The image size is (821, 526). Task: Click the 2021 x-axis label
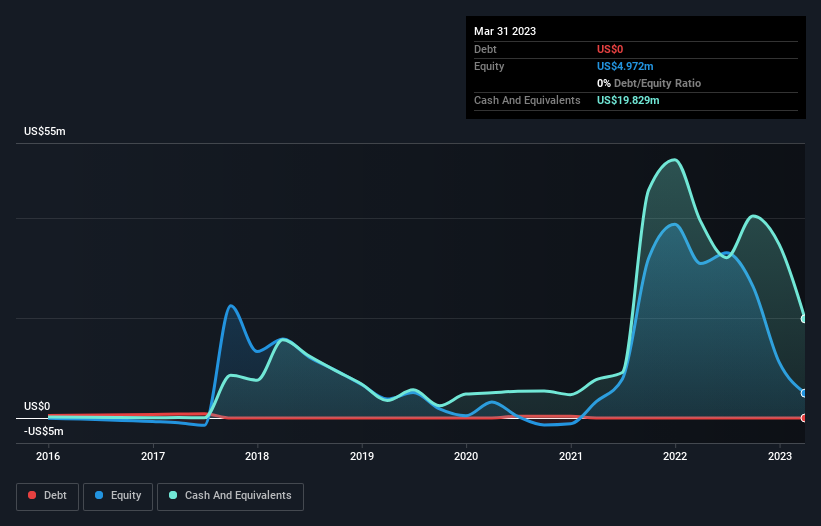(x=571, y=456)
